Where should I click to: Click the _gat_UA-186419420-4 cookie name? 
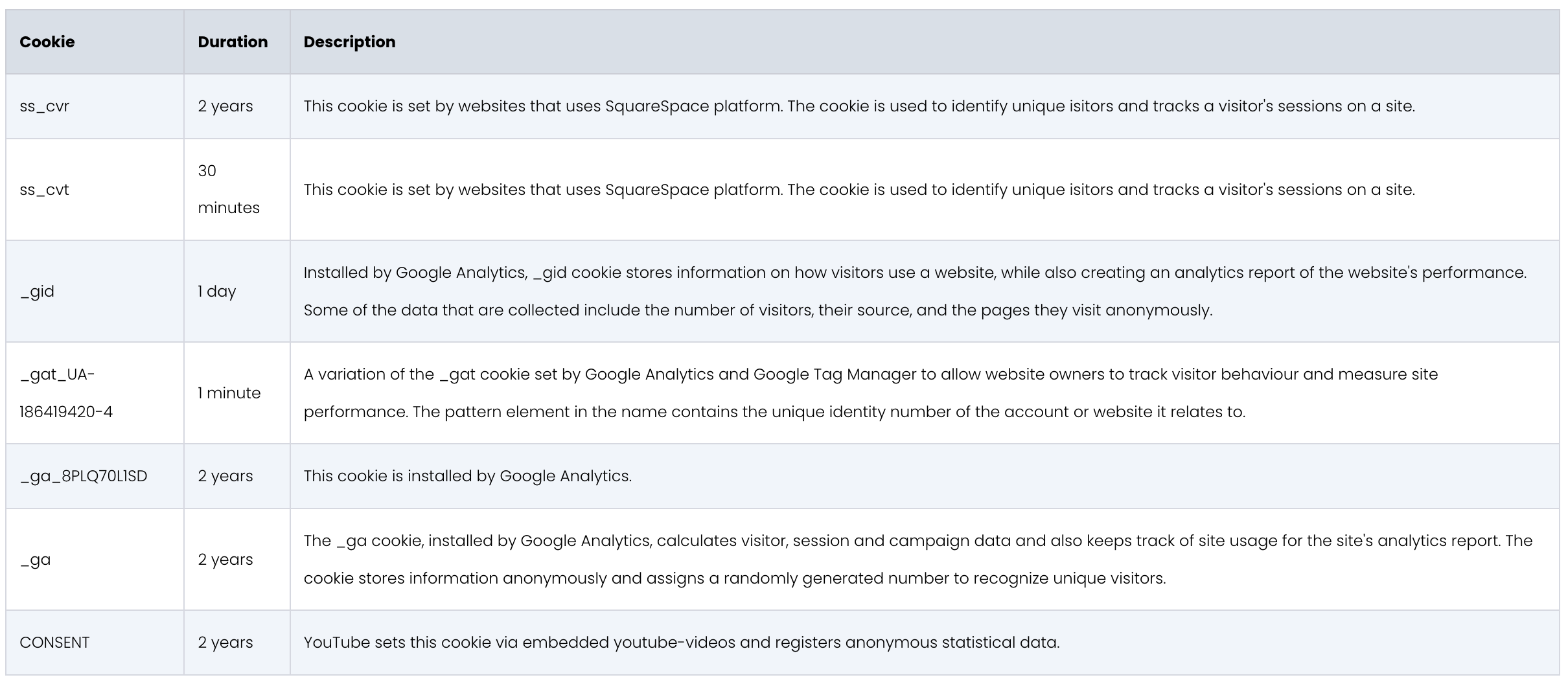point(66,393)
